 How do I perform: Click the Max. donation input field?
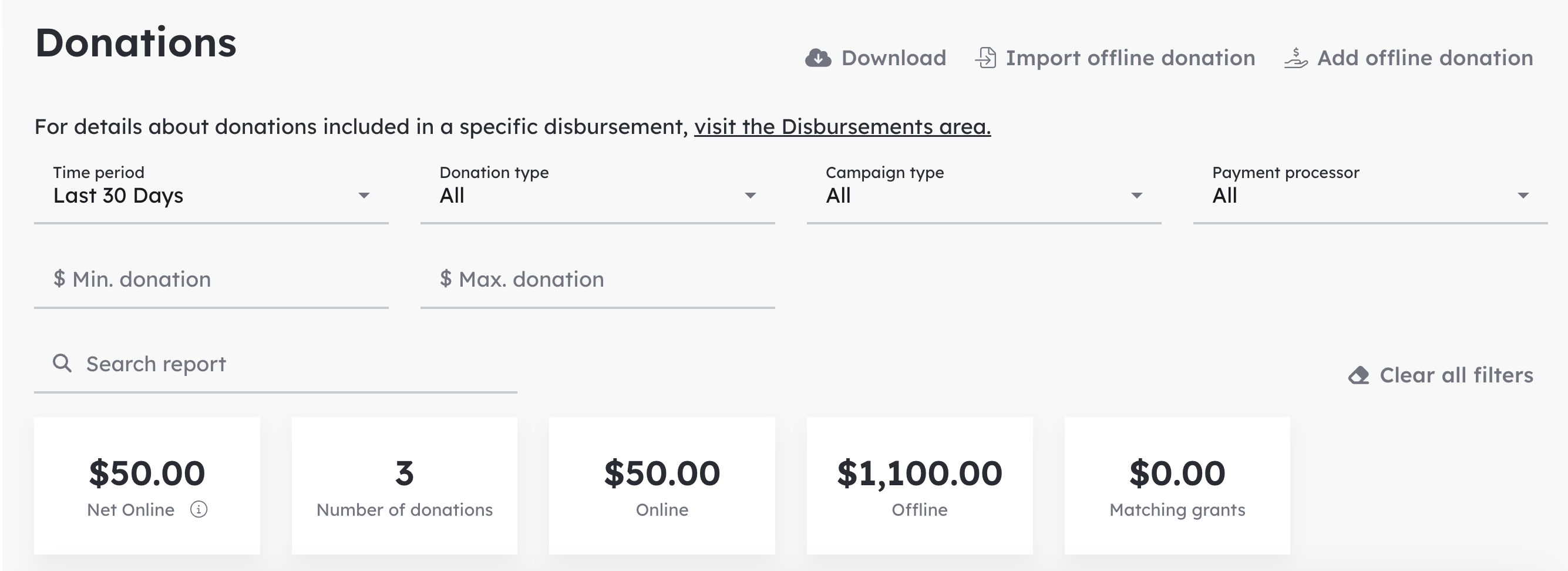pyautogui.click(x=597, y=280)
